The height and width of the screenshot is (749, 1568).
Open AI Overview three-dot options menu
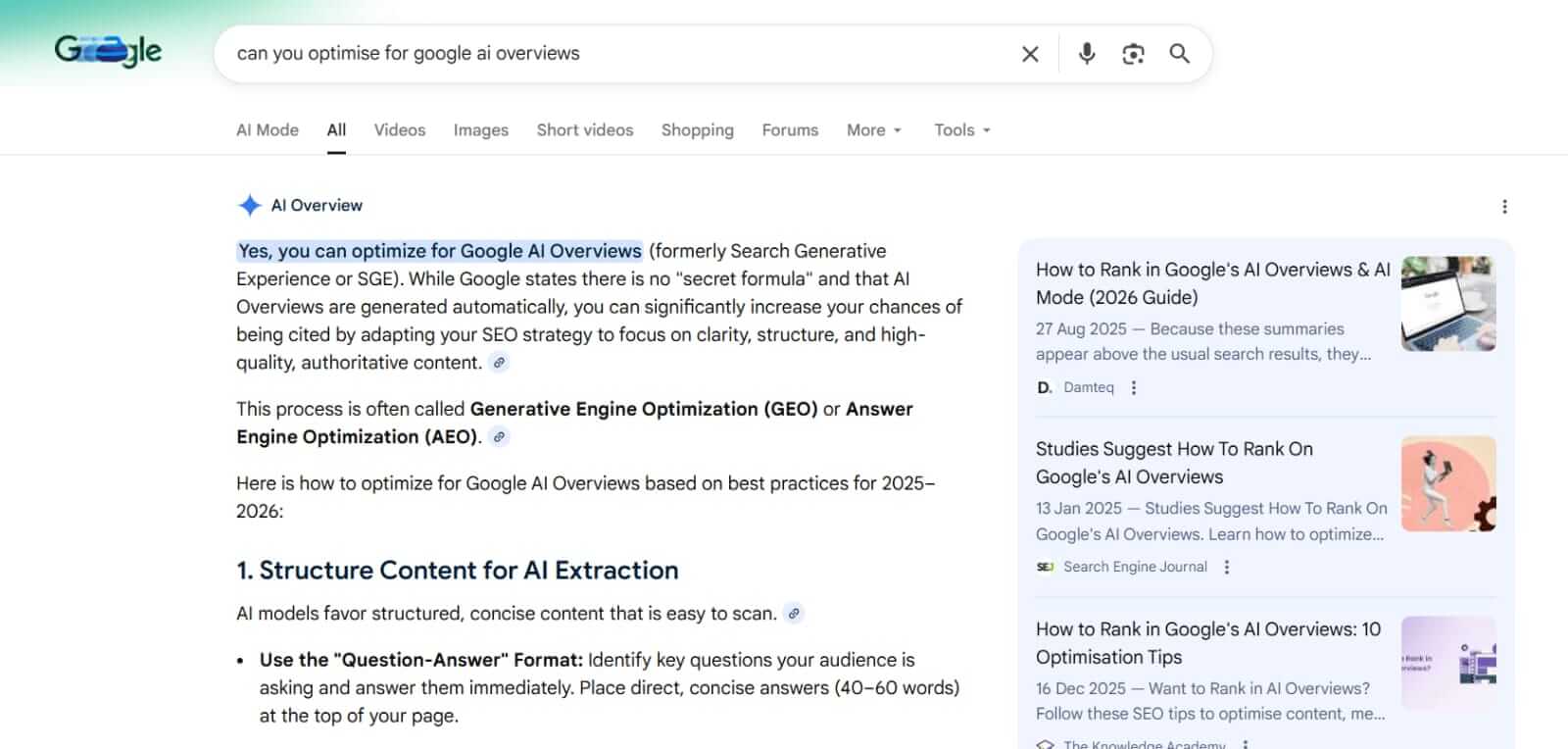point(1504,207)
